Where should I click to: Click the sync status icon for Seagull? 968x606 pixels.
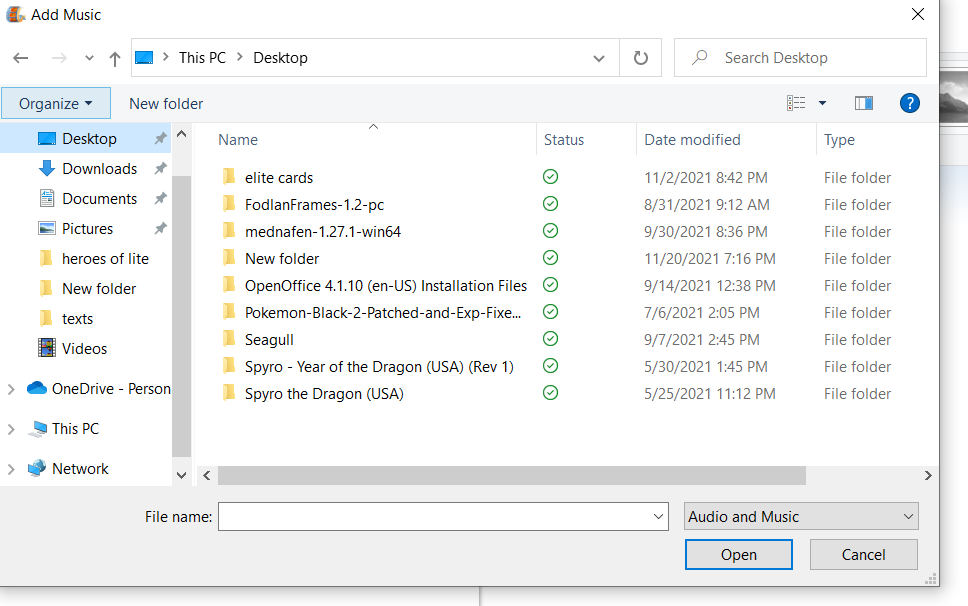(551, 339)
